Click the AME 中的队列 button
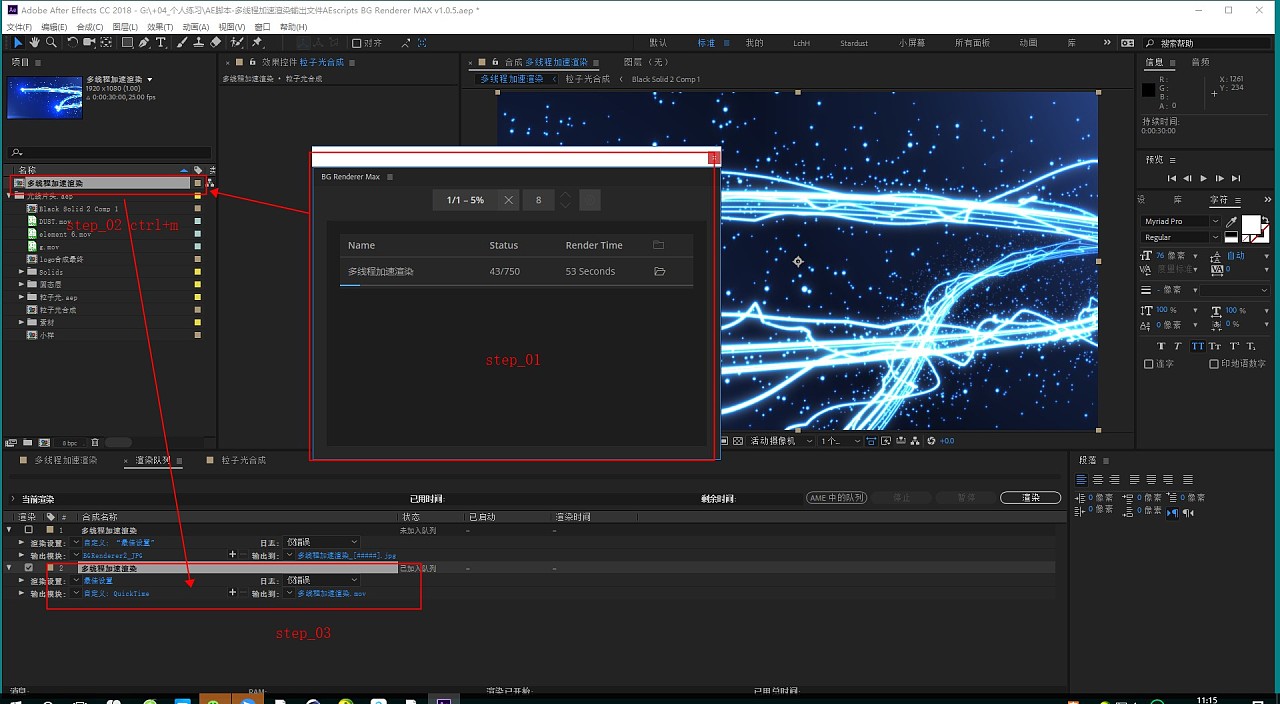 836,497
